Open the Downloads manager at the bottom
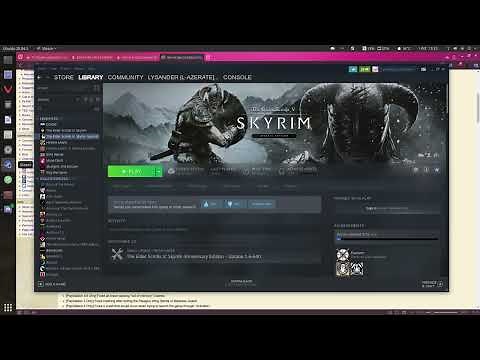The width and height of the screenshot is (480, 360). pyautogui.click(x=241, y=283)
